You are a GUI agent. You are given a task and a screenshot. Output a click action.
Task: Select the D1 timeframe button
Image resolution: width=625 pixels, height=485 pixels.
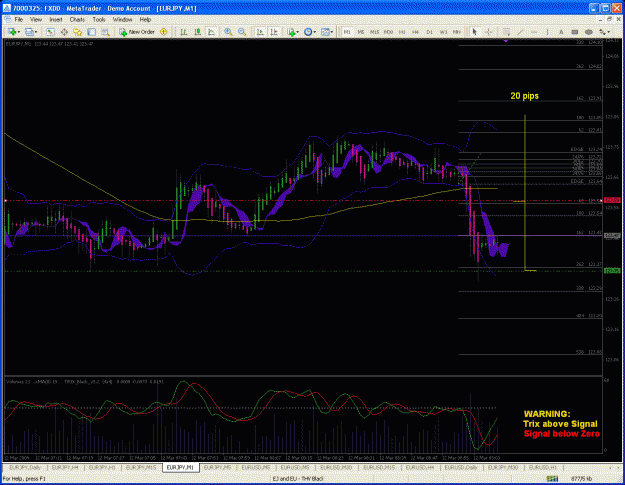tap(430, 32)
